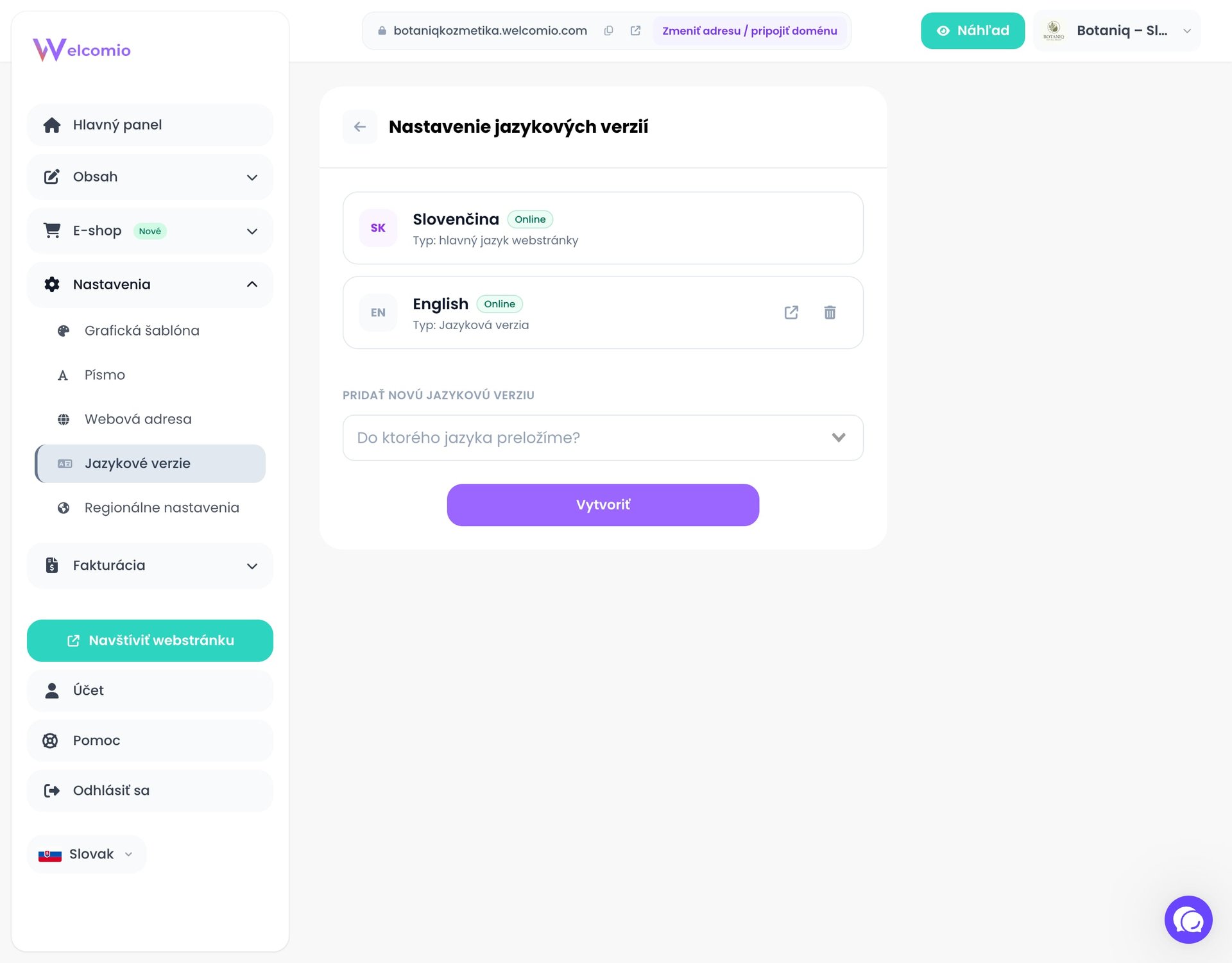Viewport: 1232px width, 963px height.
Task: Click the back arrow beside the page title
Action: point(360,127)
